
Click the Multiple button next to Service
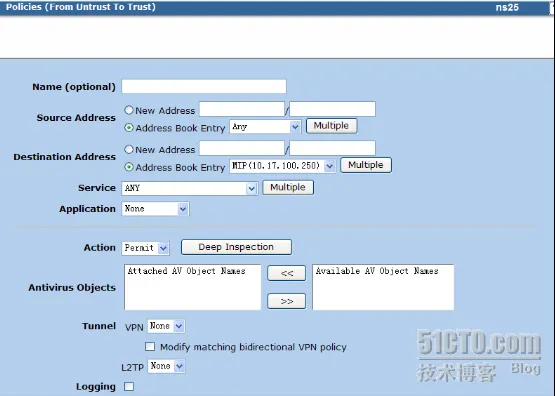pyautogui.click(x=288, y=187)
